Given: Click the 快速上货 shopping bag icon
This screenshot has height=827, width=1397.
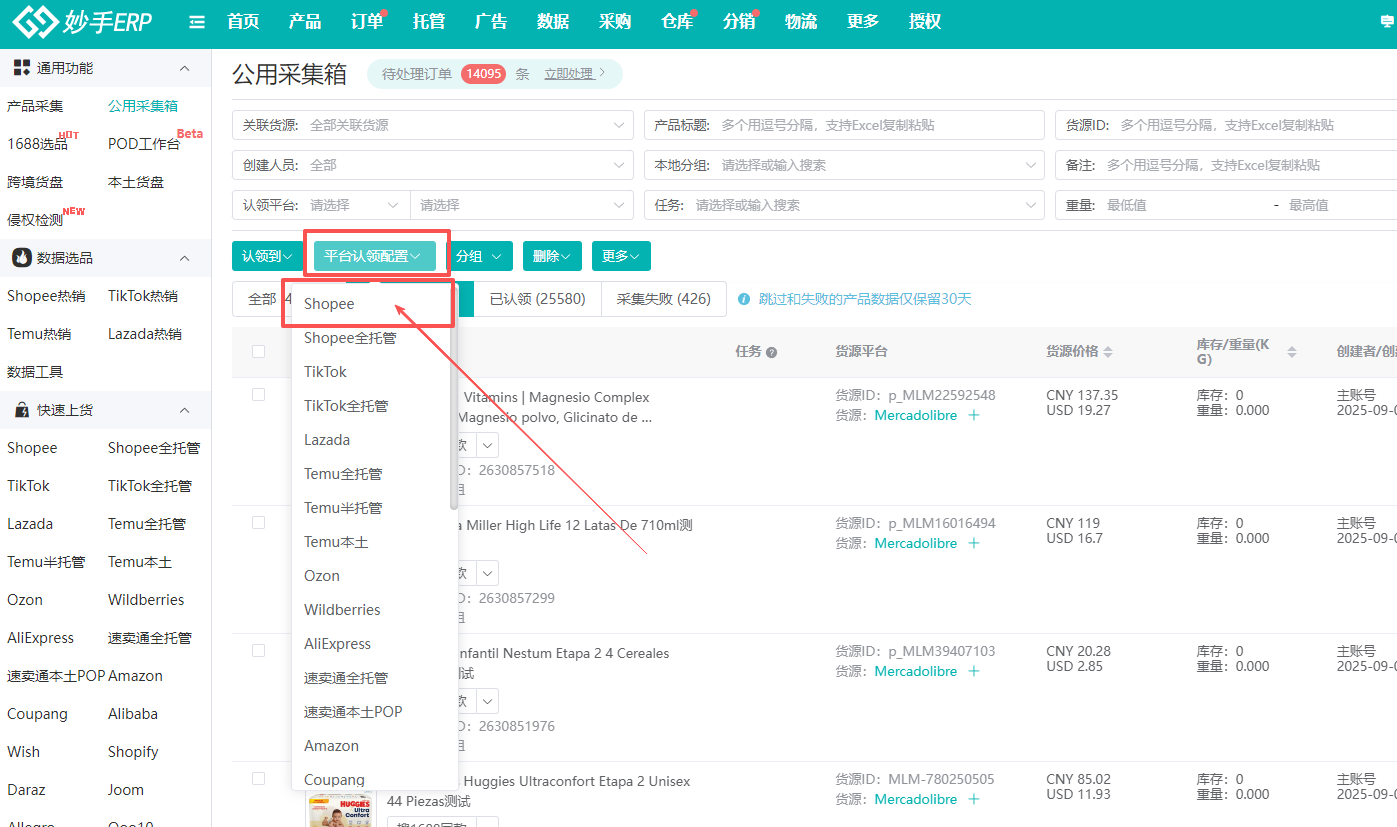Looking at the screenshot, I should tap(22, 410).
